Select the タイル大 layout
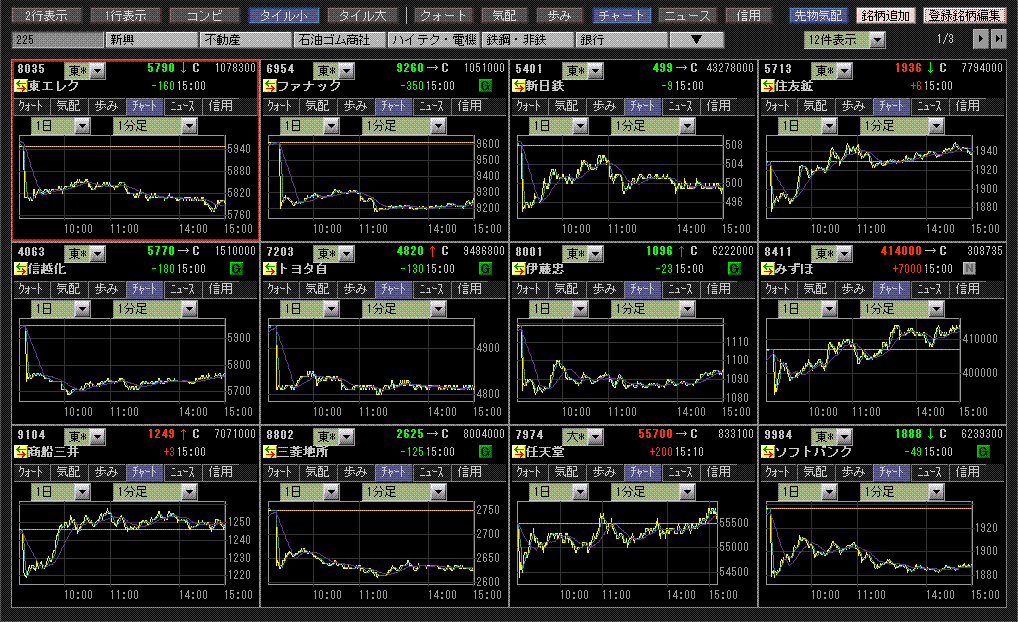 [363, 16]
